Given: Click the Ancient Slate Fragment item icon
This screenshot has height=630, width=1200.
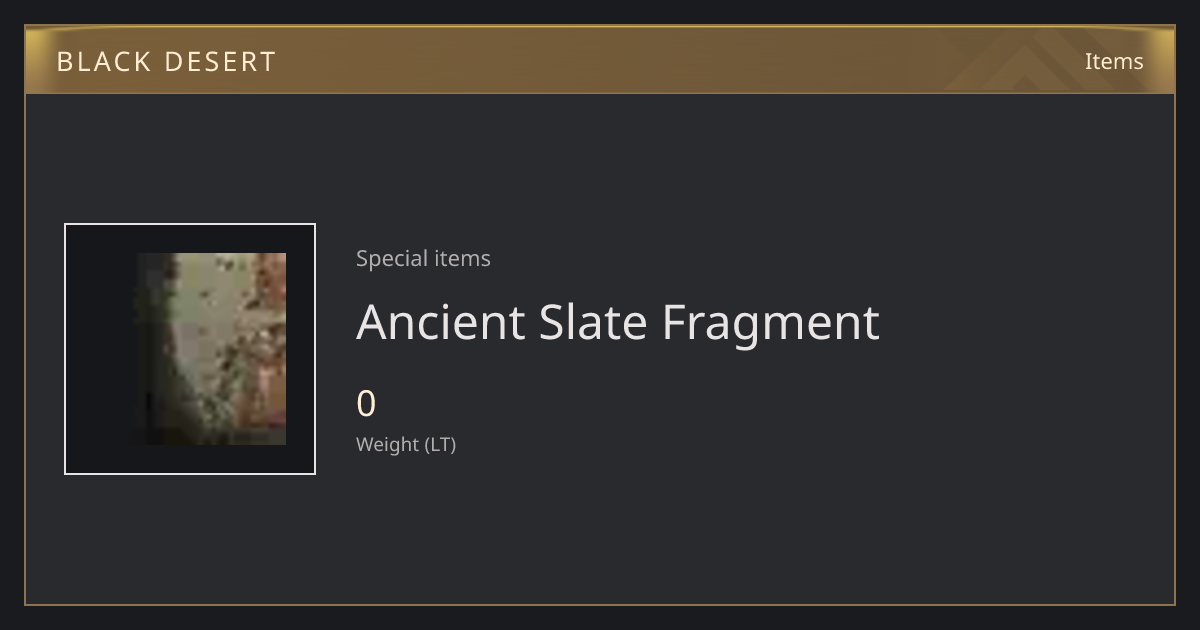Looking at the screenshot, I should pyautogui.click(x=210, y=349).
